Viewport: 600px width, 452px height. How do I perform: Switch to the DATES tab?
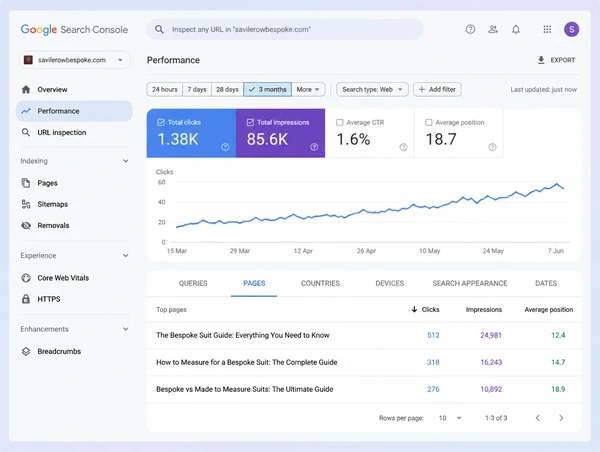546,283
